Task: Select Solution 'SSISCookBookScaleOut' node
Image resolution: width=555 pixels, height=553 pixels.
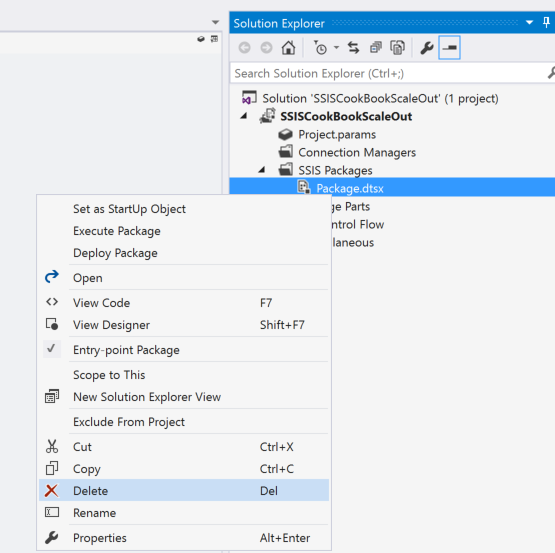Action: click(380, 98)
